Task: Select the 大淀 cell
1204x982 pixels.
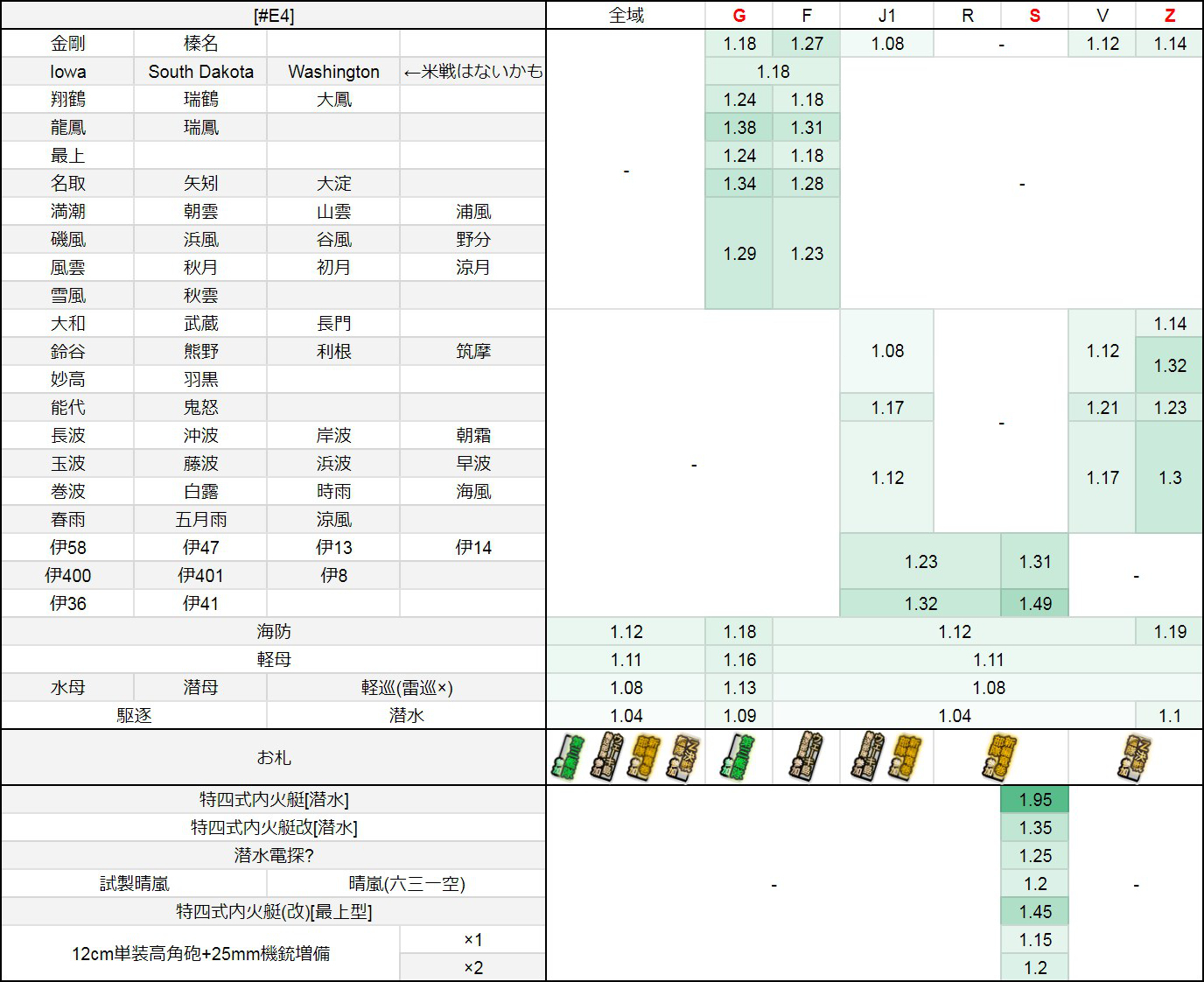Action: coord(334,184)
